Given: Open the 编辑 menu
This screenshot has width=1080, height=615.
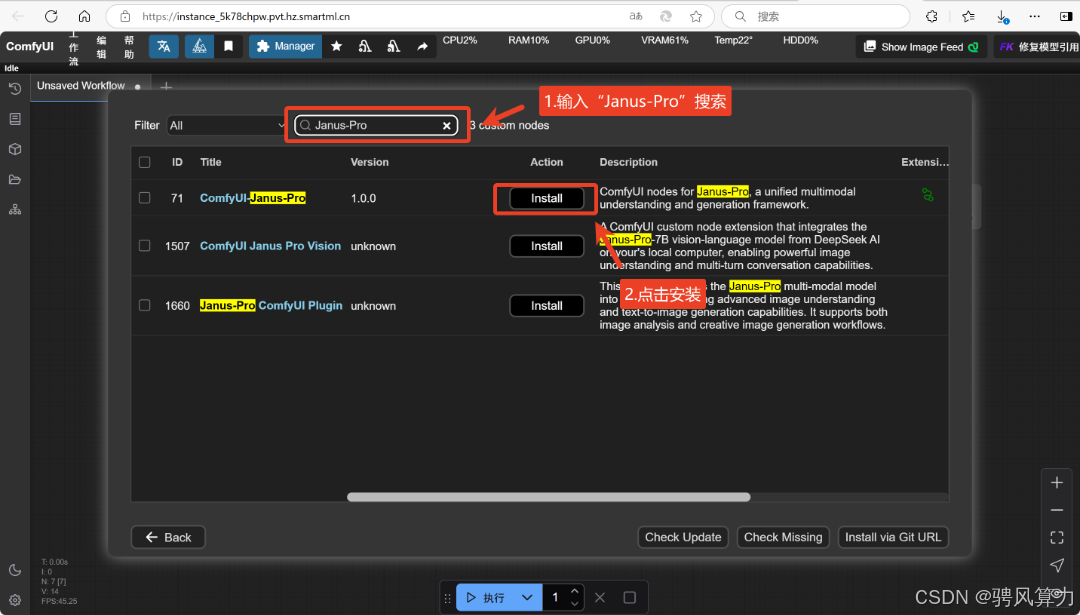Looking at the screenshot, I should pyautogui.click(x=101, y=47).
